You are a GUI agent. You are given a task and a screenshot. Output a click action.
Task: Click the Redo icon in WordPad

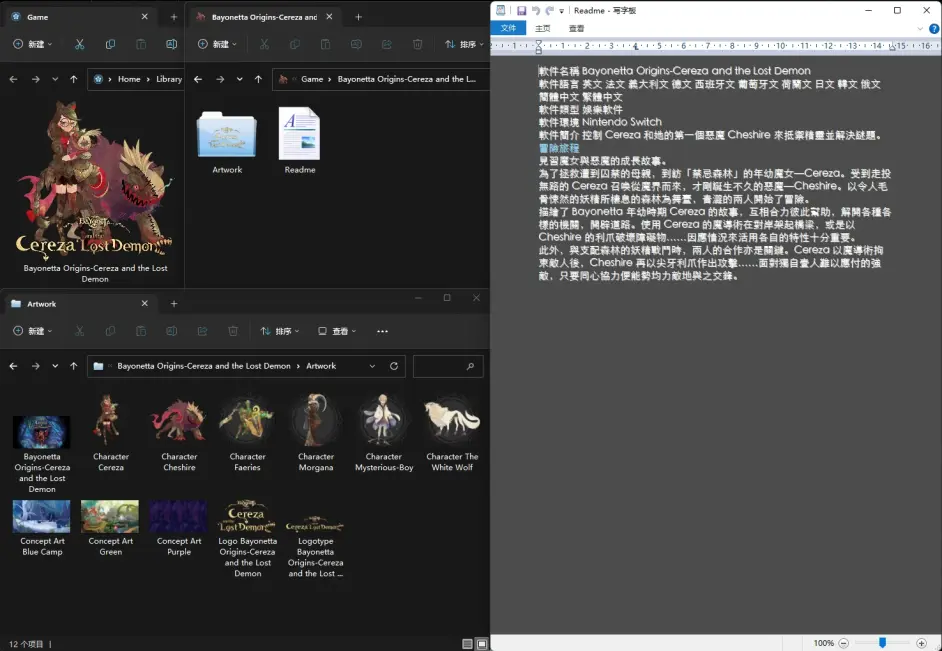(549, 10)
